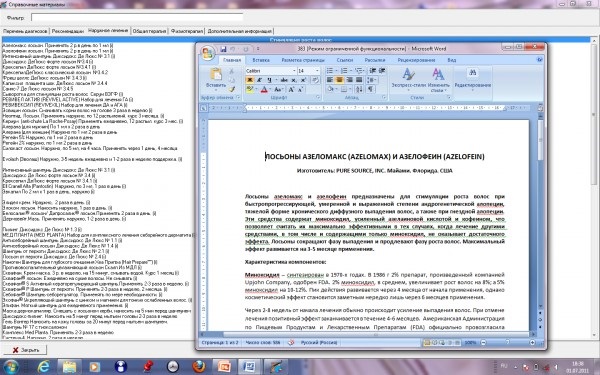Click Change Case (Aa) icon
Screen dimensions: 600x375
click(x=278, y=90)
